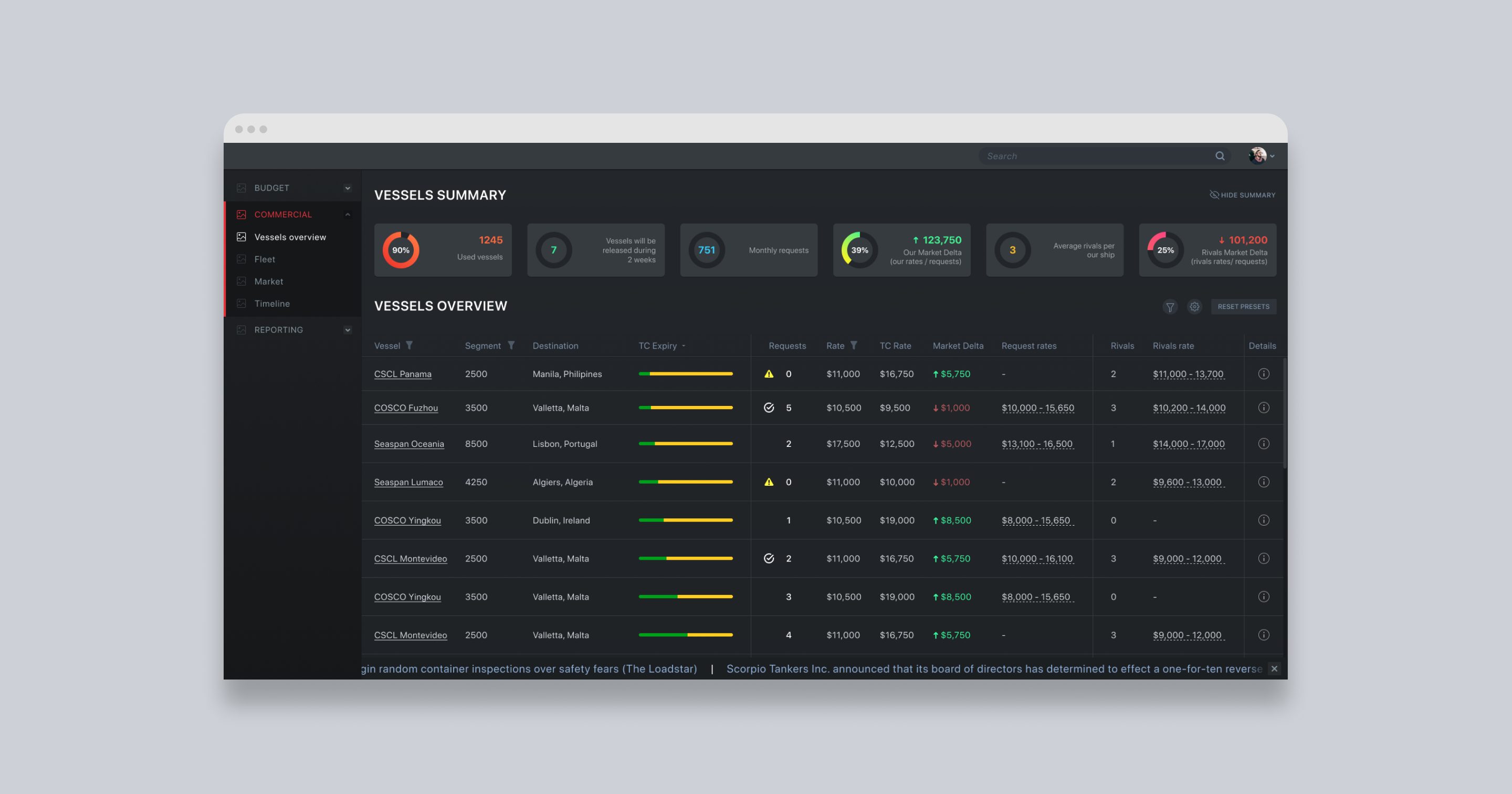
Task: Expand the REPORTING section in the sidebar
Action: point(347,329)
